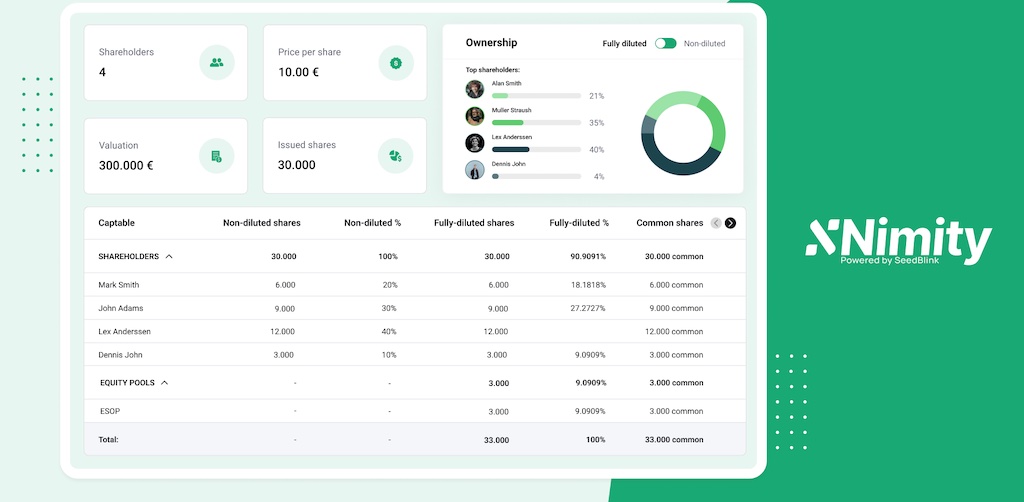Viewport: 1024px width, 502px height.
Task: Click the Price per share dollar icon
Action: pos(396,63)
